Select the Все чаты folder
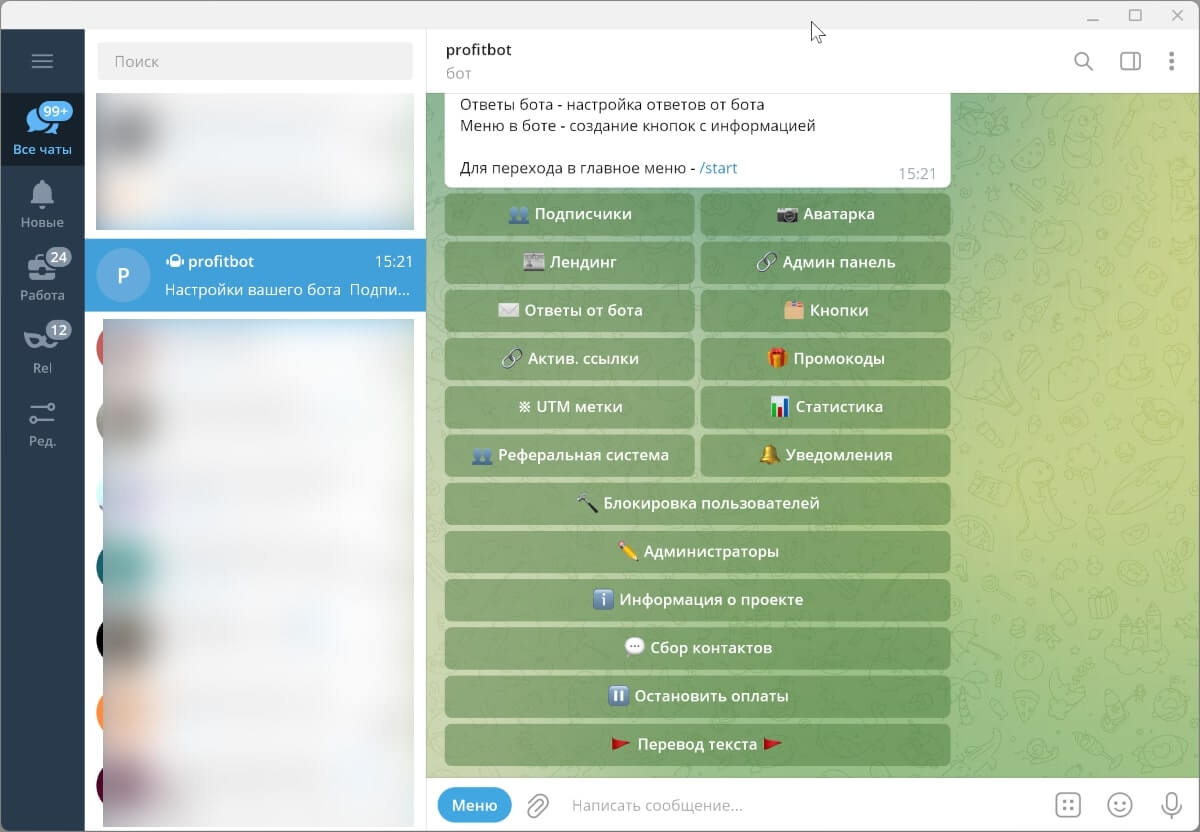Viewport: 1200px width, 832px height. point(42,130)
